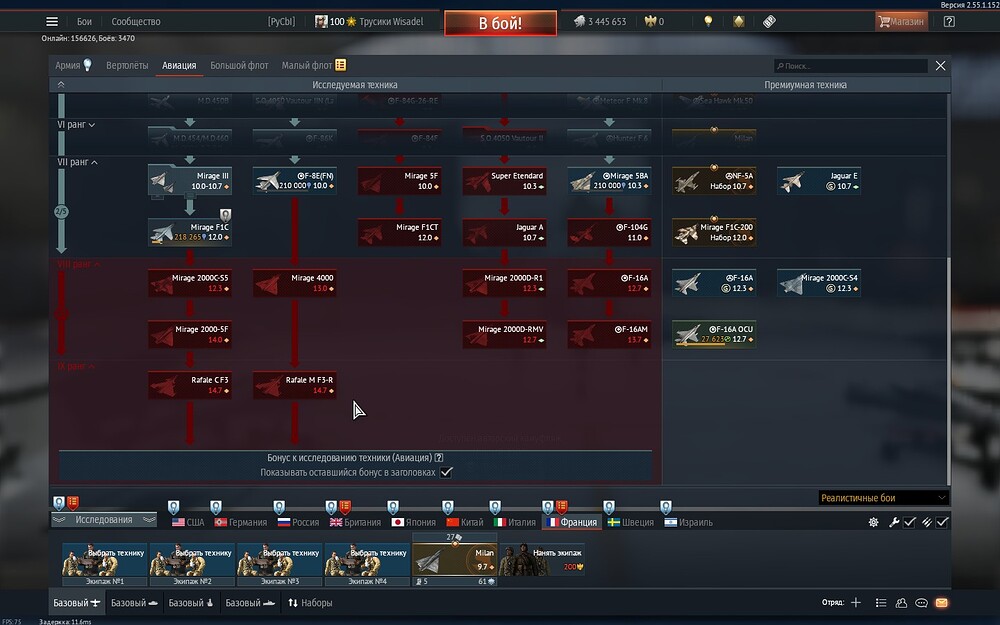Click the bulb icon next to Армия
1000x625 pixels.
tap(87, 65)
